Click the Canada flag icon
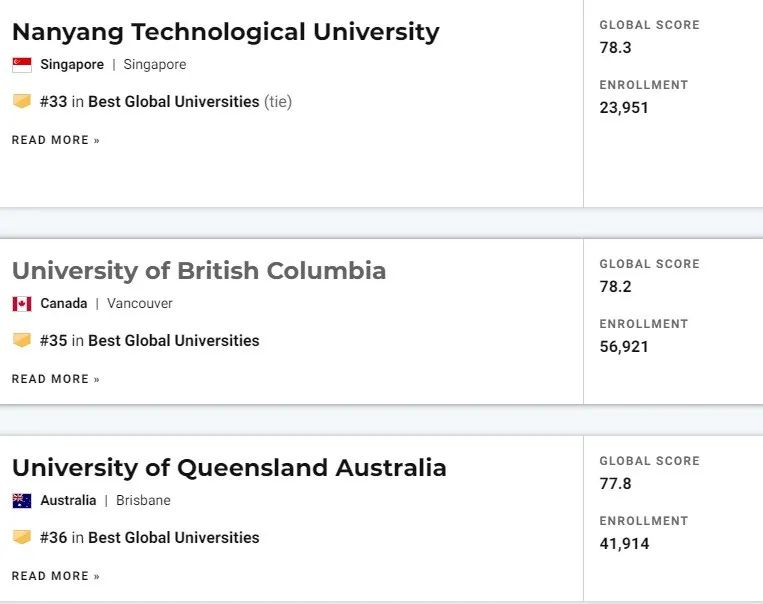Screen dimensions: 763x604 (22, 304)
